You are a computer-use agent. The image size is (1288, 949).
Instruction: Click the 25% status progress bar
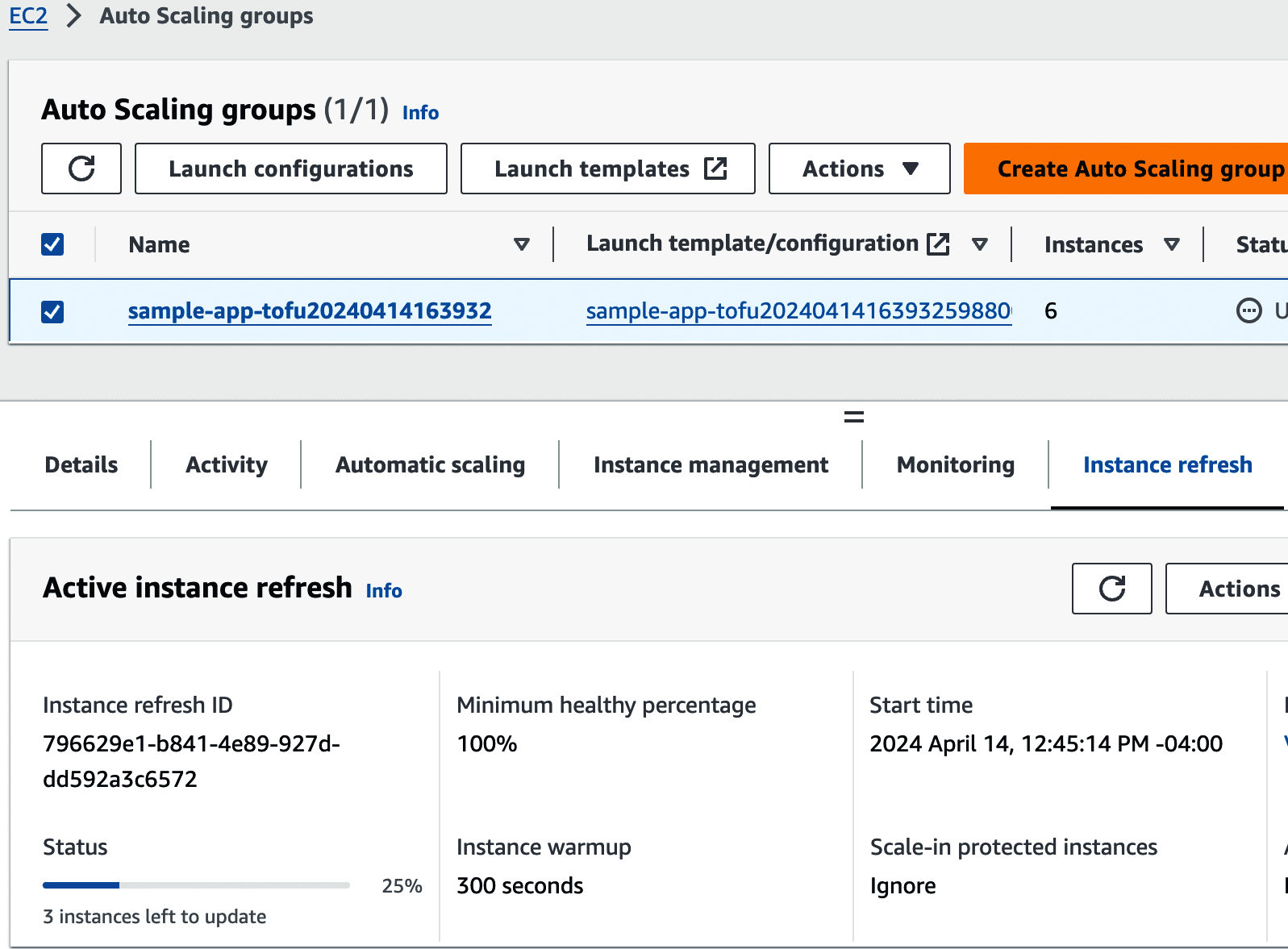196,885
